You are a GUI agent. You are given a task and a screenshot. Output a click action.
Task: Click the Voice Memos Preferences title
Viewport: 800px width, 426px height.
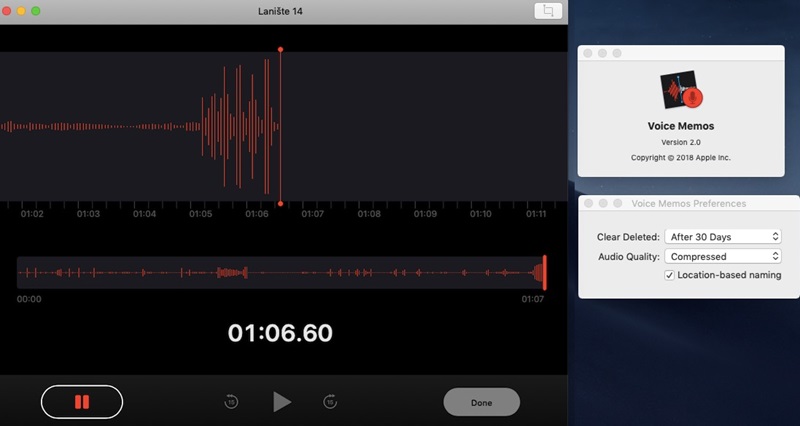point(688,204)
